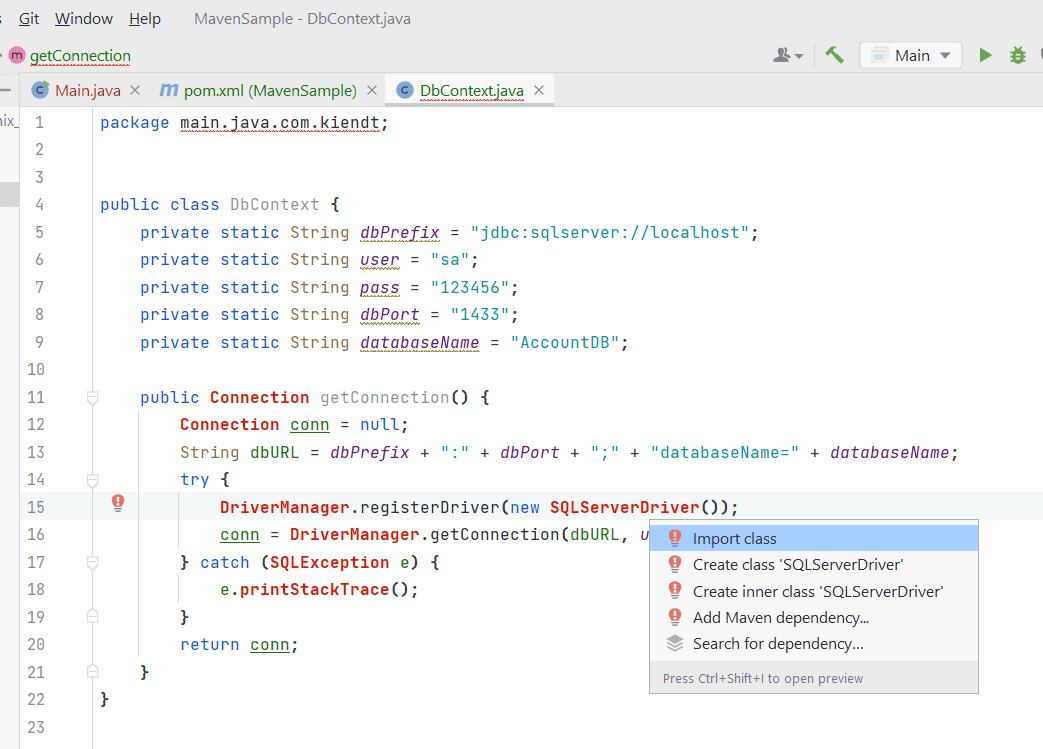Start debugging with the bug icon
Screen dimensions: 1043x749
(x=1018, y=55)
